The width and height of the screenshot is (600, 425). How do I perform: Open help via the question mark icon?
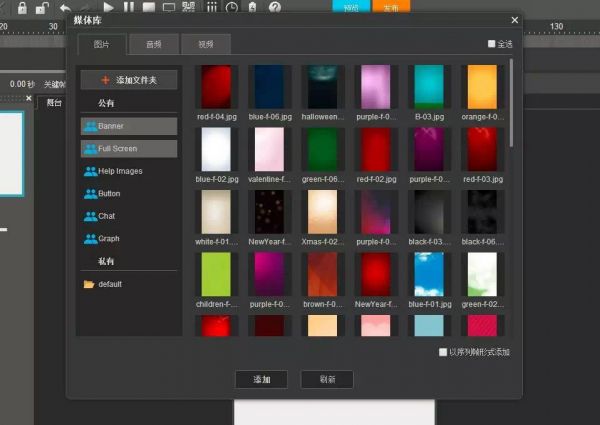pyautogui.click(x=274, y=7)
